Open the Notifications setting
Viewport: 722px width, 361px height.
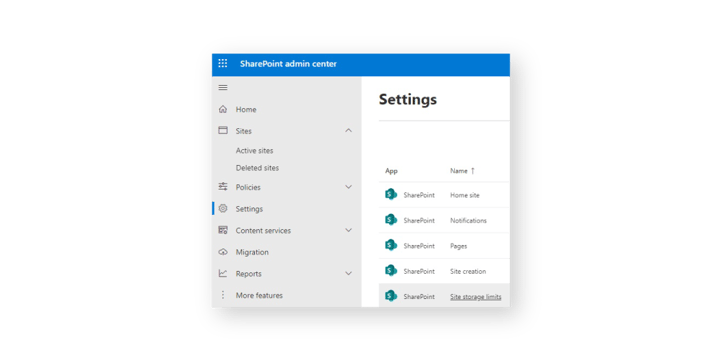(468, 221)
